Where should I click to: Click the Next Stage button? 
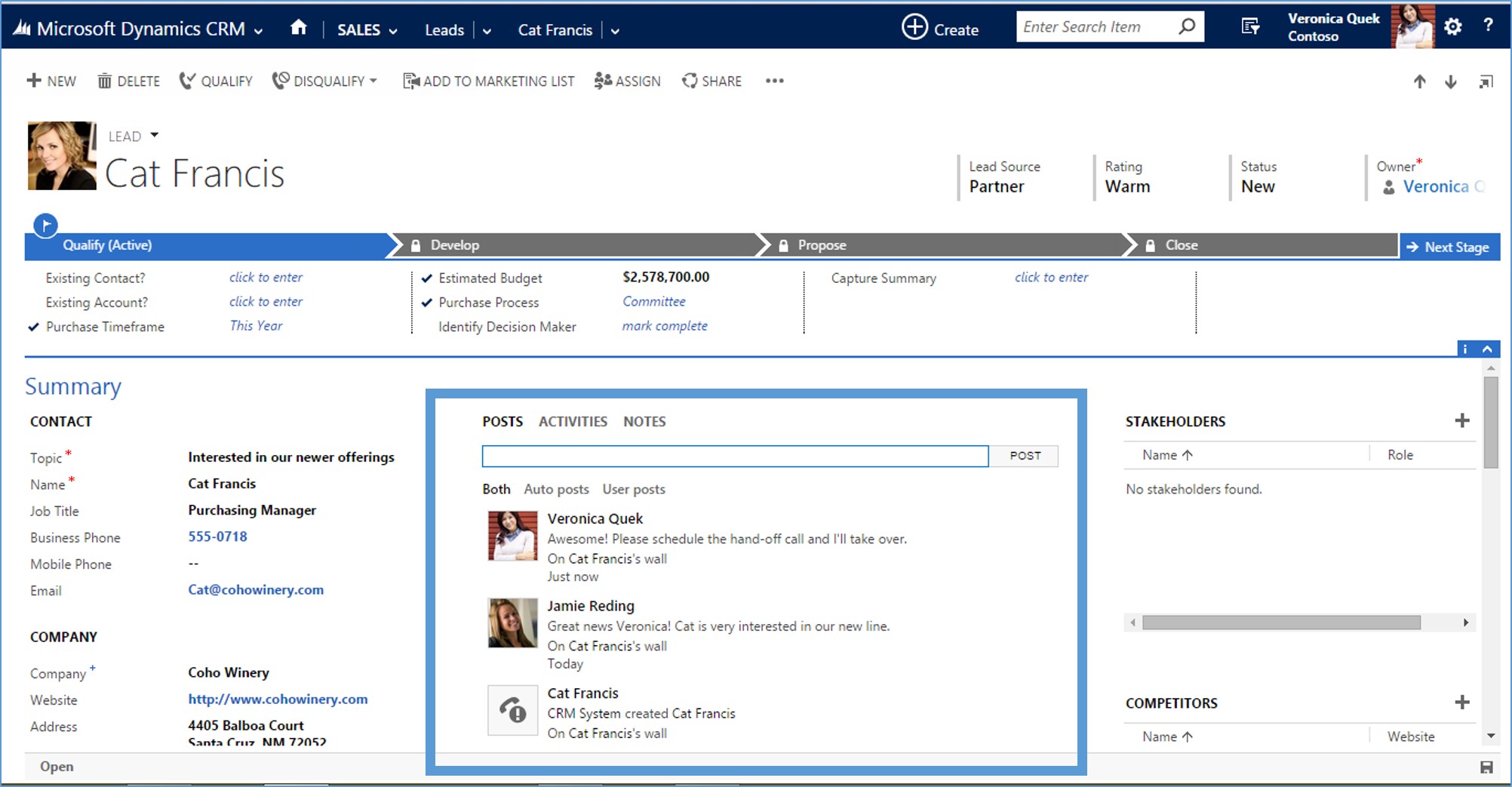click(1449, 247)
